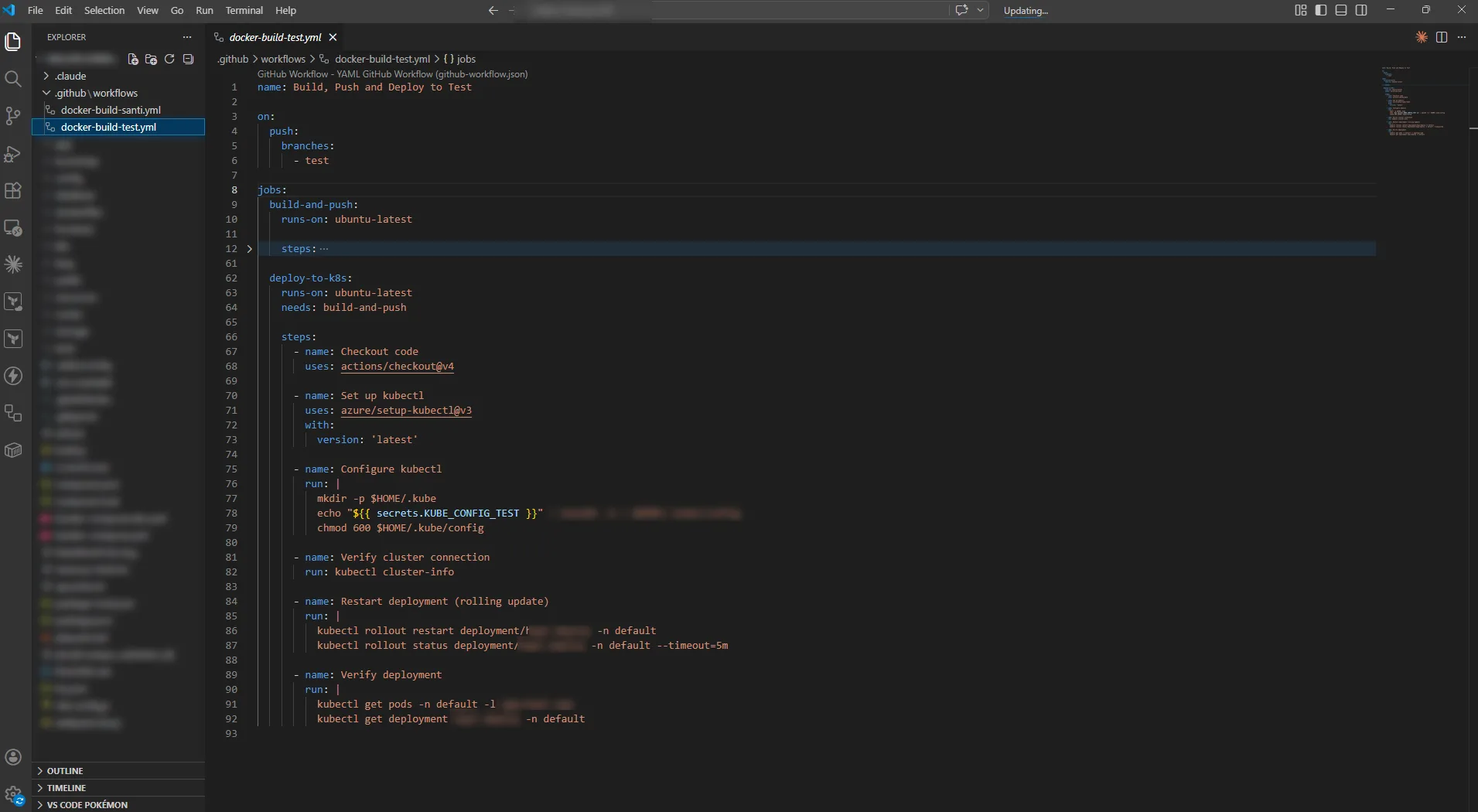This screenshot has height=812, width=1478.
Task: Open the Thunder Client lightning icon
Action: [x=13, y=376]
